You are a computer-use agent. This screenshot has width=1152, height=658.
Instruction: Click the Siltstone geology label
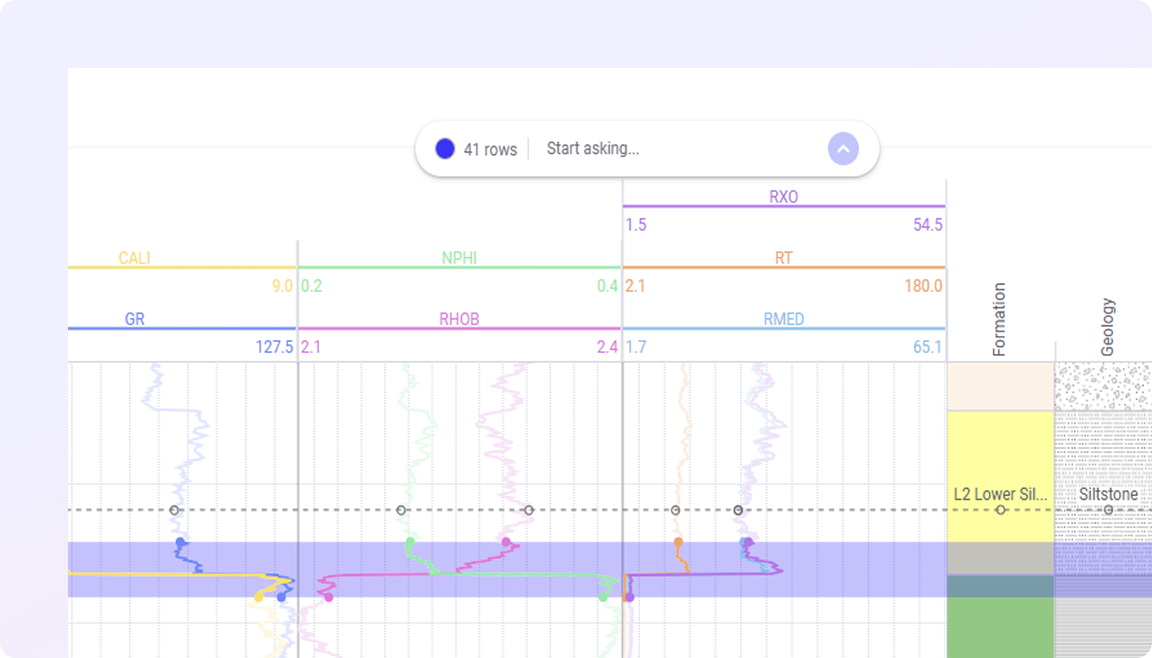(1108, 494)
